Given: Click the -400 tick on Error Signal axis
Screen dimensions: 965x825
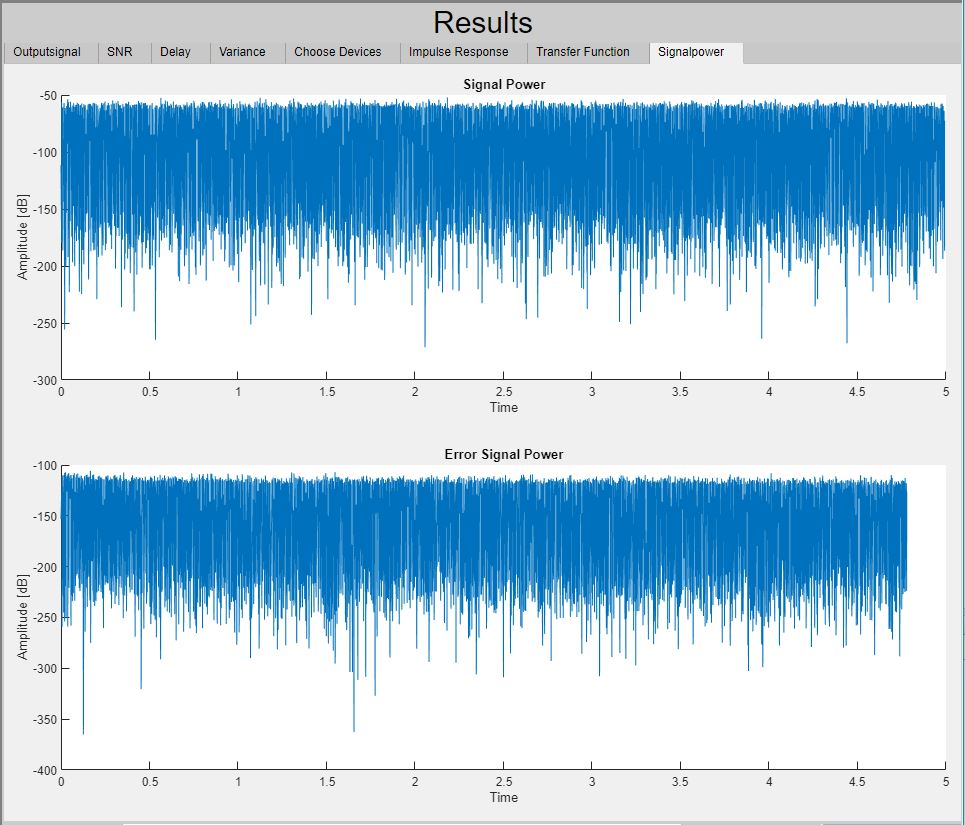Looking at the screenshot, I should coord(43,770).
